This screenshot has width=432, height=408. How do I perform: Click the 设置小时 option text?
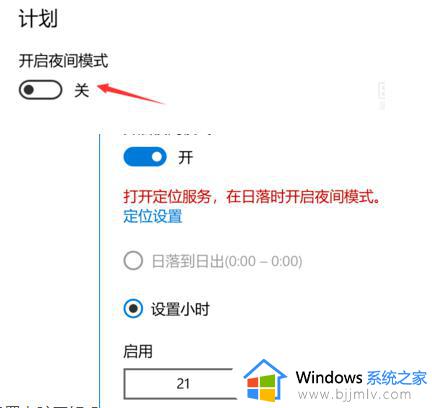coord(180,309)
